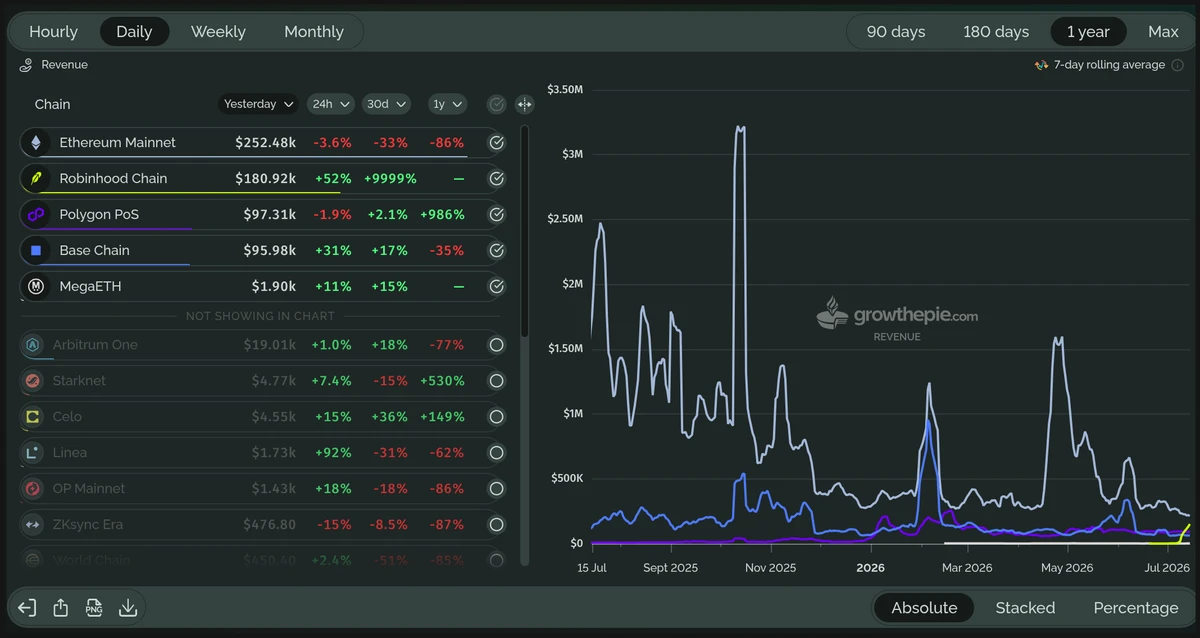Open the 30d change dropdown
Image resolution: width=1200 pixels, height=638 pixels.
387,104
